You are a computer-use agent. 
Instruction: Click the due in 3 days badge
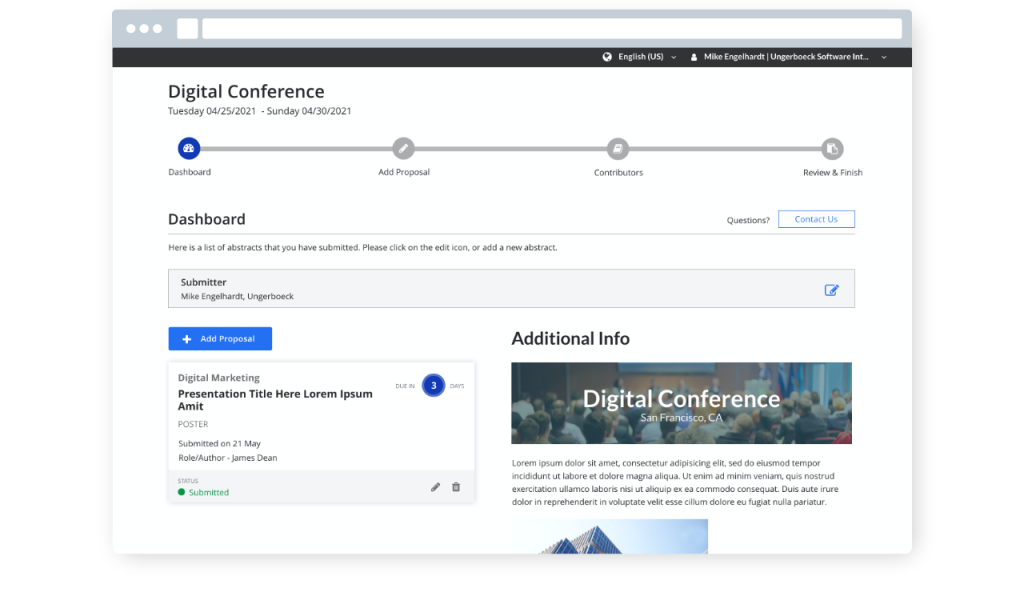pyautogui.click(x=433, y=385)
